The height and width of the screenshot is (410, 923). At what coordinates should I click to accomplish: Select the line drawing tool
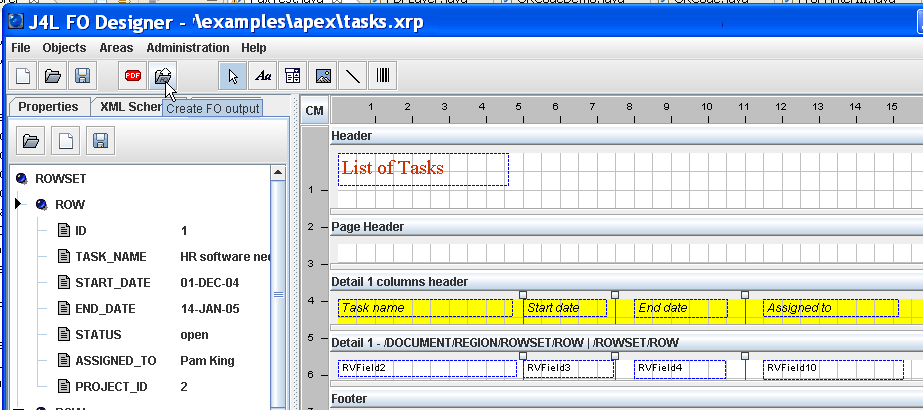pos(353,76)
